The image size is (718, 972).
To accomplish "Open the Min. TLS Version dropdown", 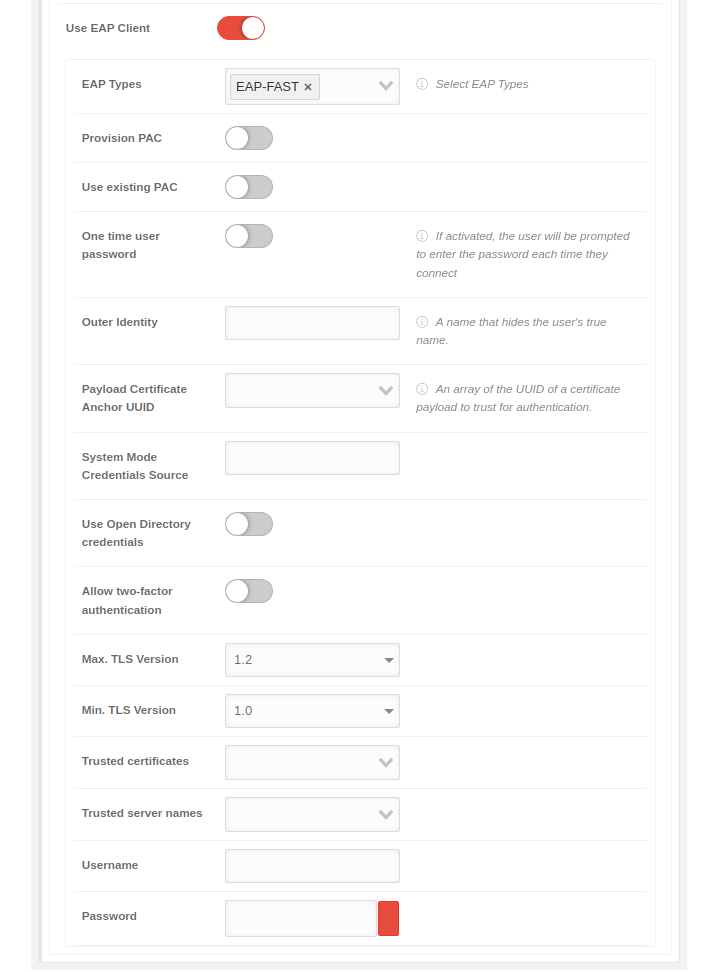I will tap(312, 711).
